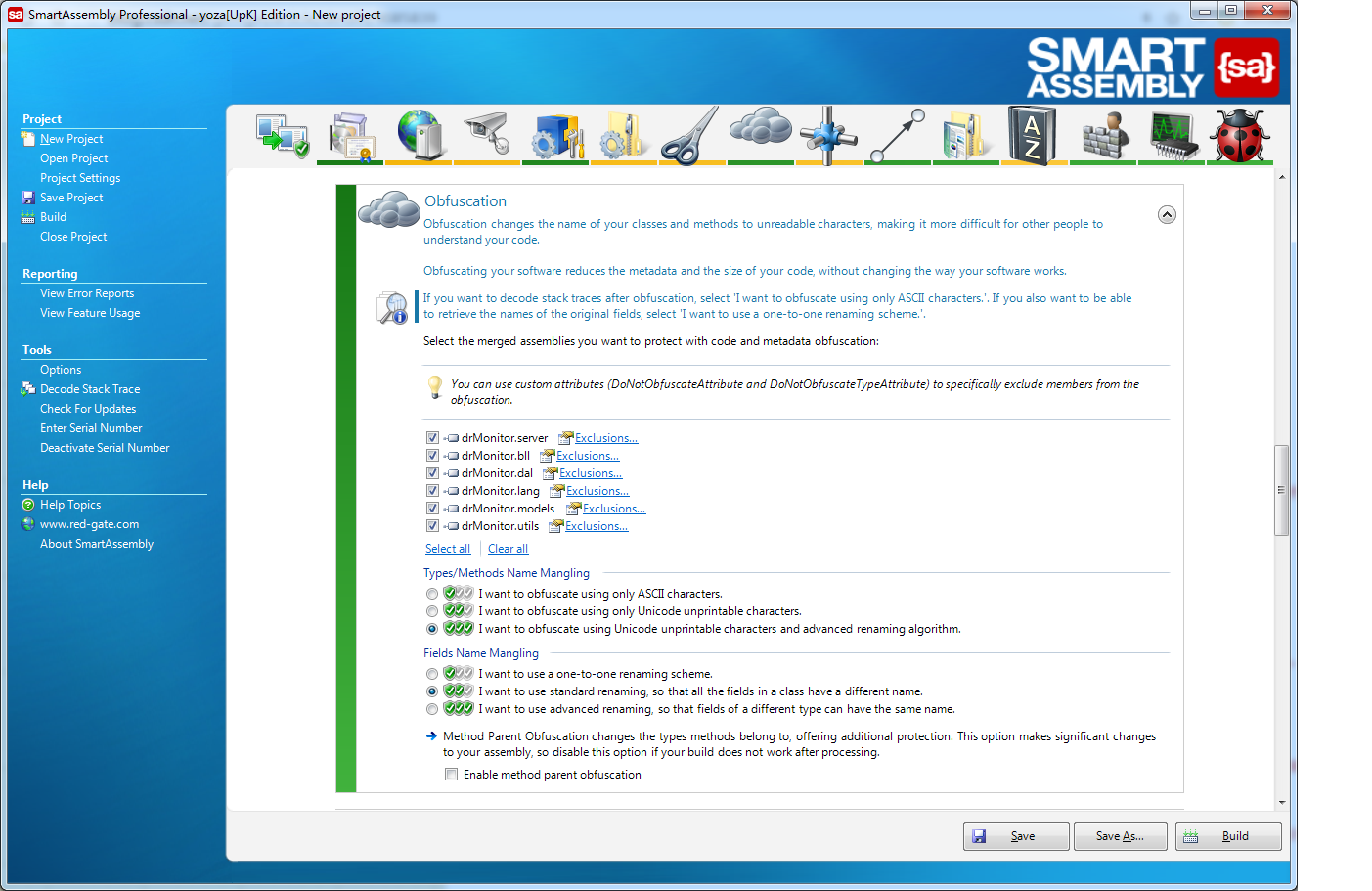Open the diagonal line references proxy icon
Screen dimensions: 1372x891
[898, 135]
